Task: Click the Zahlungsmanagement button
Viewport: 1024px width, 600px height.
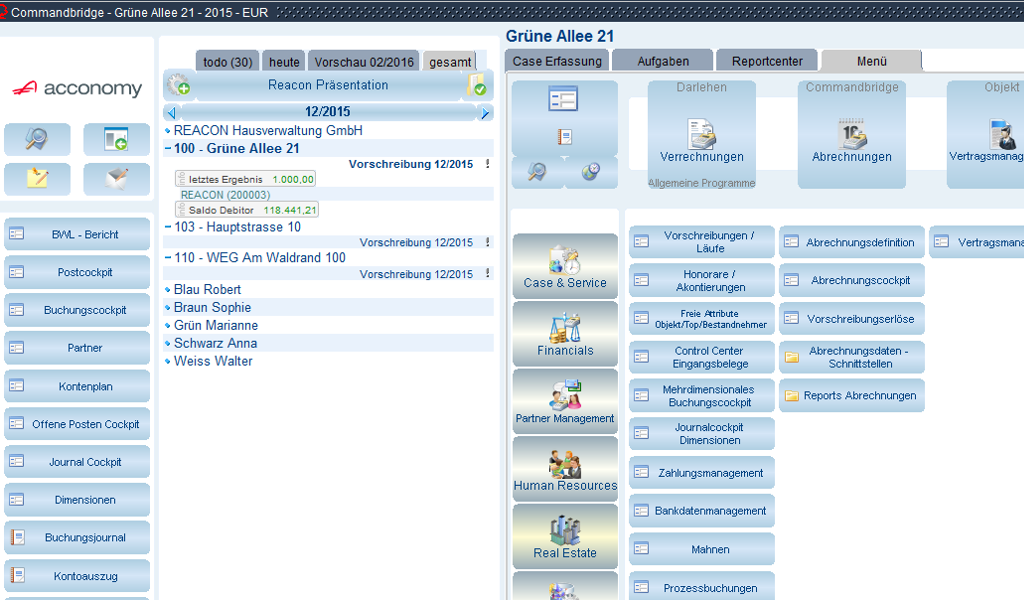Action: click(701, 473)
